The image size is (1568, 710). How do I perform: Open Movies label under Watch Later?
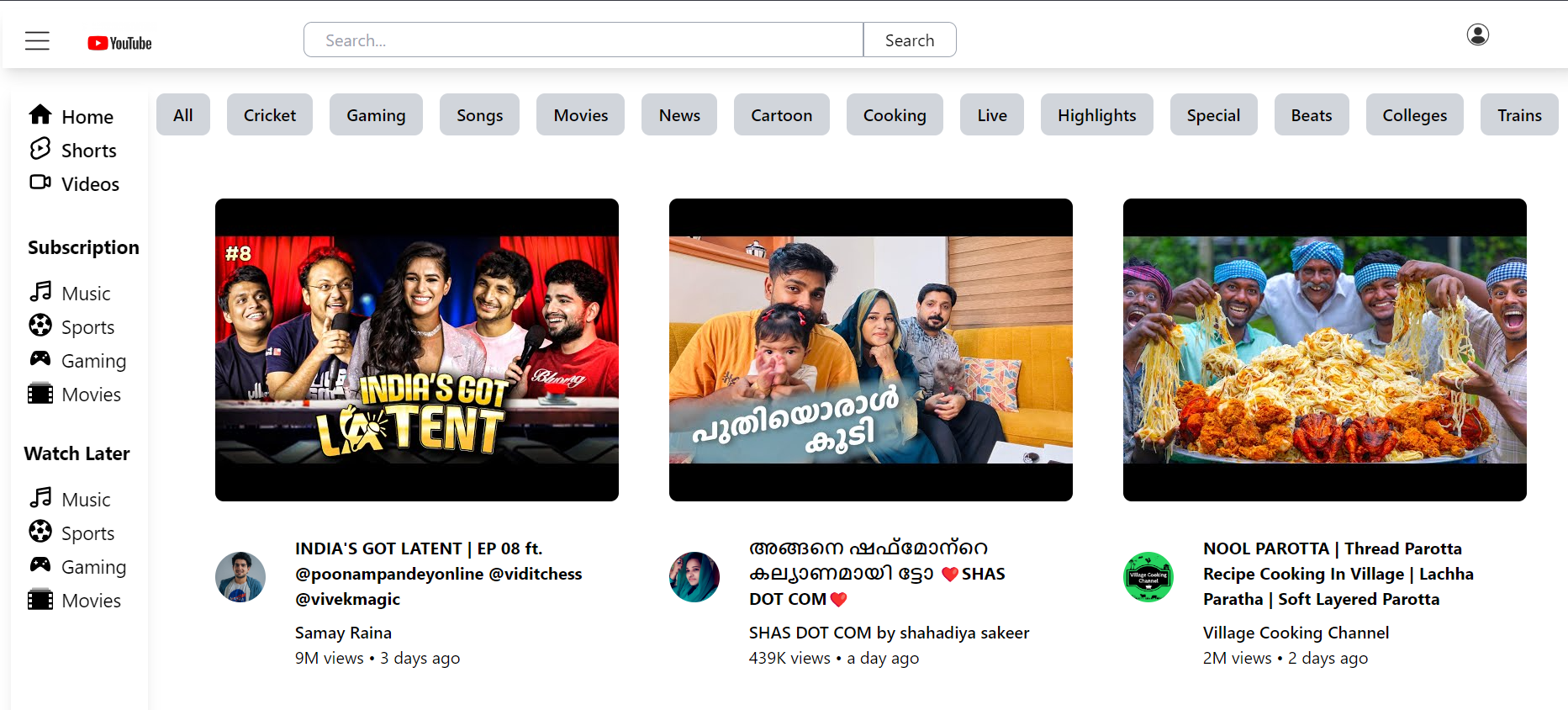pos(92,601)
